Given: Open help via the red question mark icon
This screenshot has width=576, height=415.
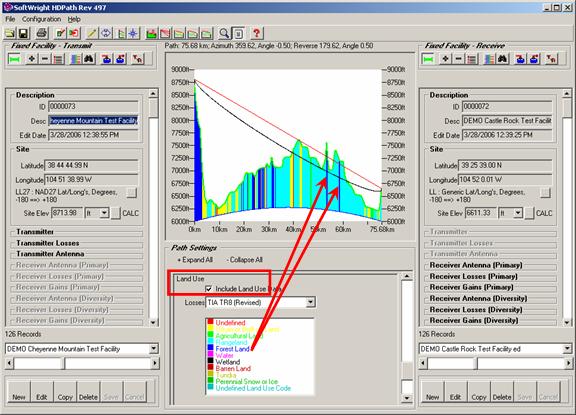Looking at the screenshot, I should [256, 33].
